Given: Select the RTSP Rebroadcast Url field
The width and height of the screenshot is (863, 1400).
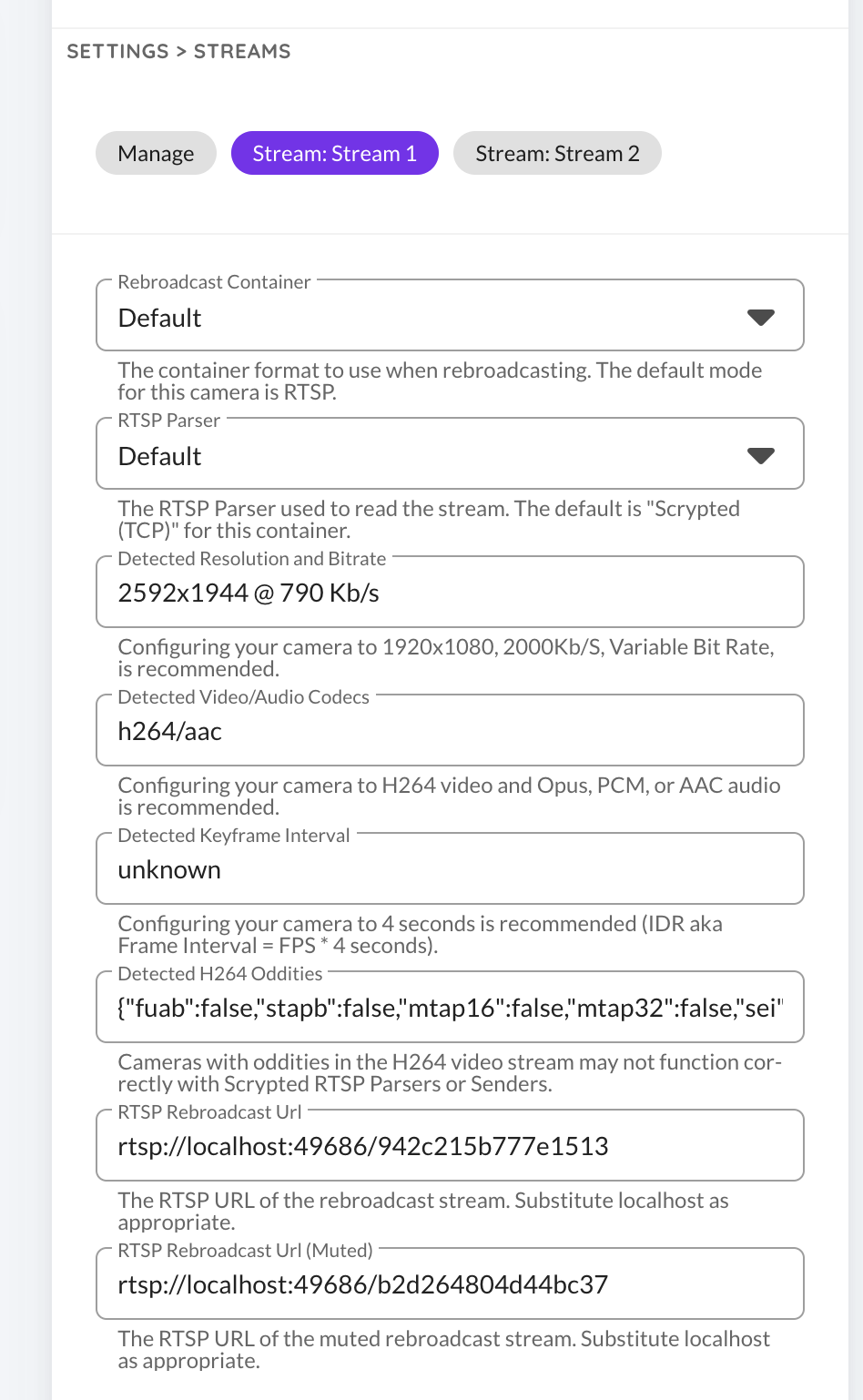Looking at the screenshot, I should pyautogui.click(x=450, y=1145).
